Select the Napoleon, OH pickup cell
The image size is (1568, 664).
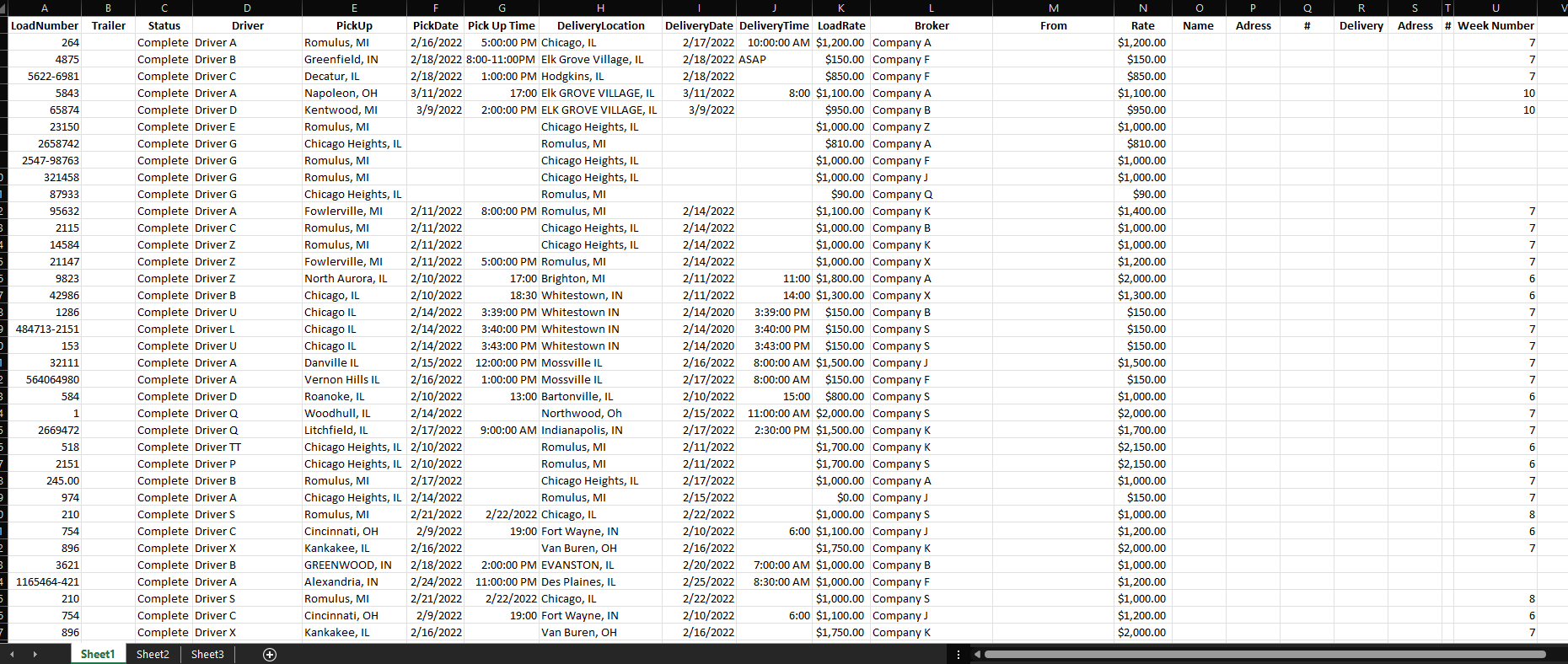[x=354, y=93]
